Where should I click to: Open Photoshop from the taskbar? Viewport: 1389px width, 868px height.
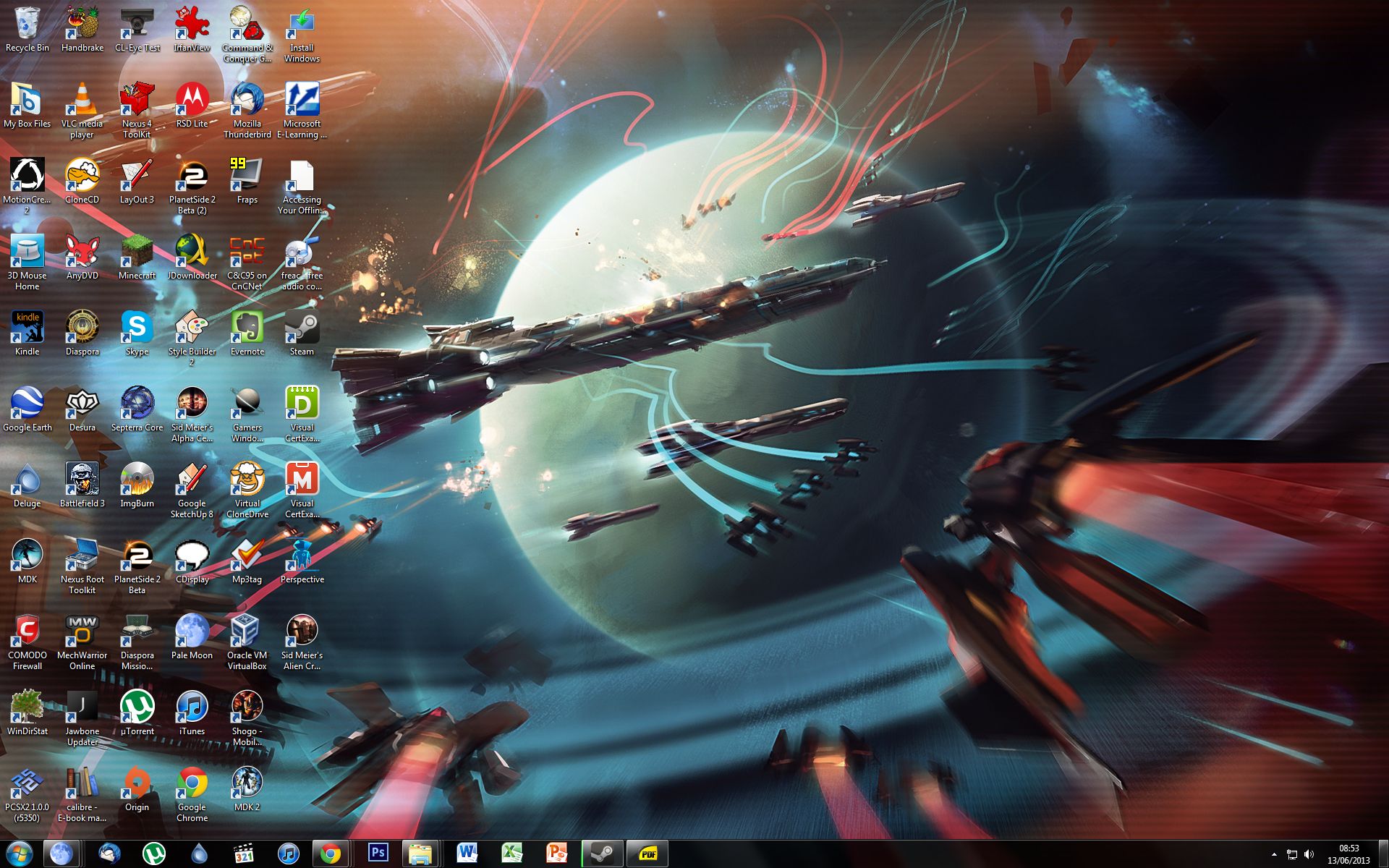coord(378,854)
